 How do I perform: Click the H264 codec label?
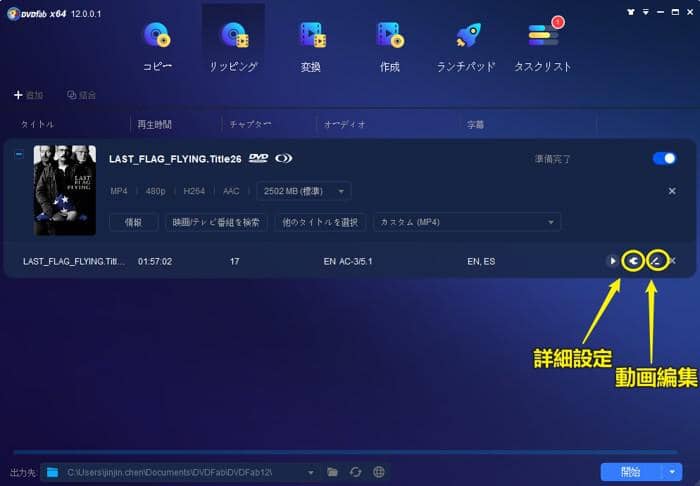(194, 191)
